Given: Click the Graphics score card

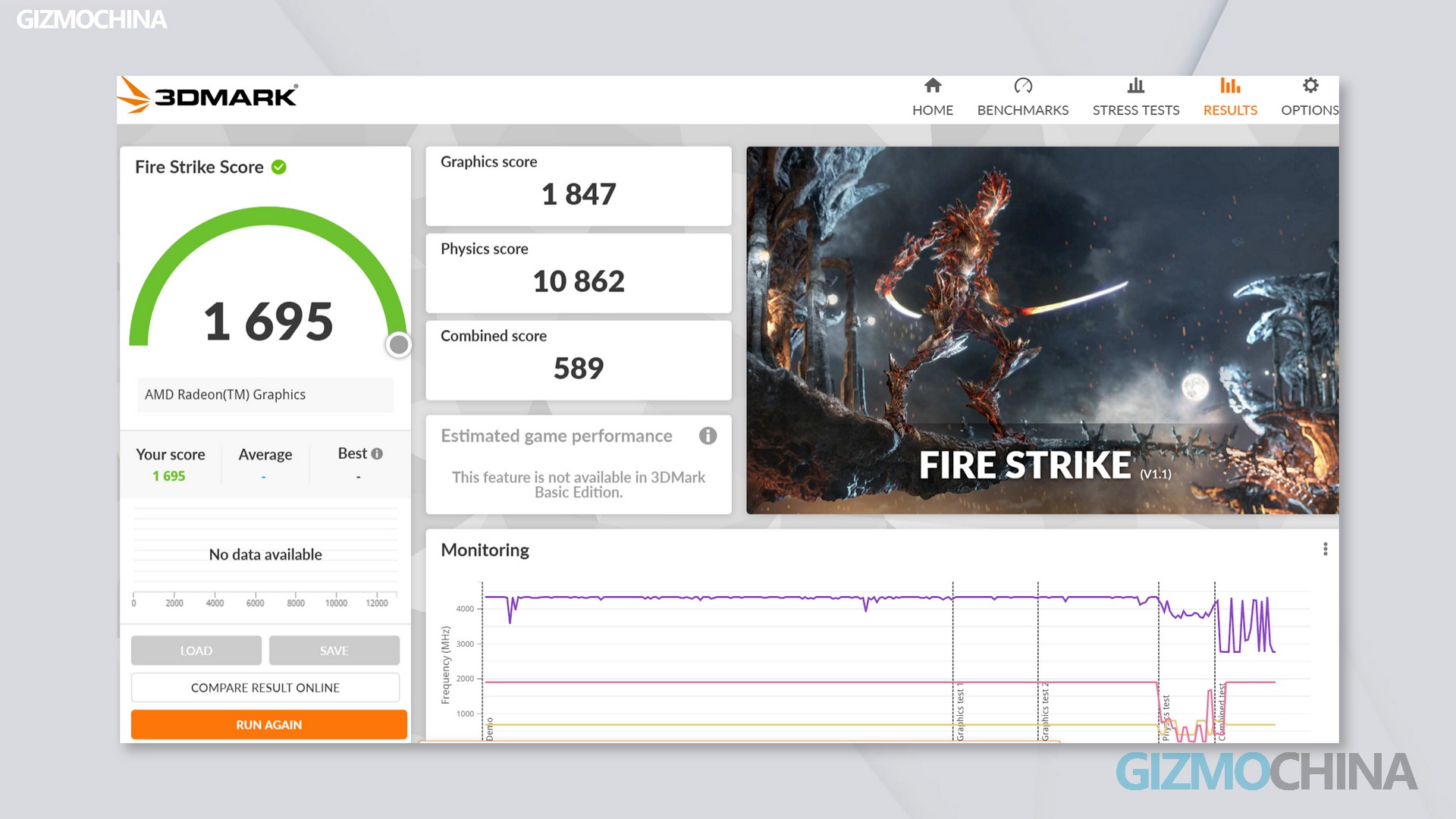Looking at the screenshot, I should tap(578, 186).
